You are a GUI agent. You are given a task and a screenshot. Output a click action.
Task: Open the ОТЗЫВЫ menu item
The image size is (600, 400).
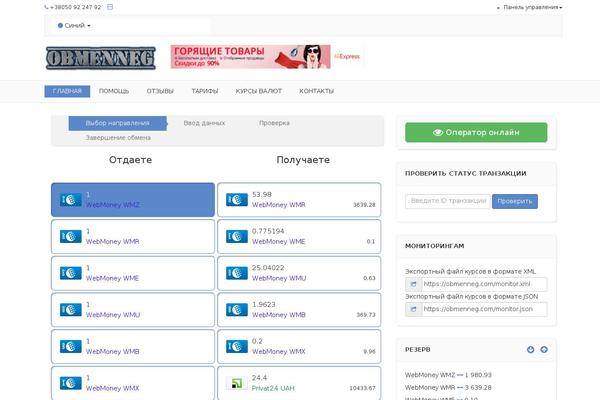coord(160,91)
